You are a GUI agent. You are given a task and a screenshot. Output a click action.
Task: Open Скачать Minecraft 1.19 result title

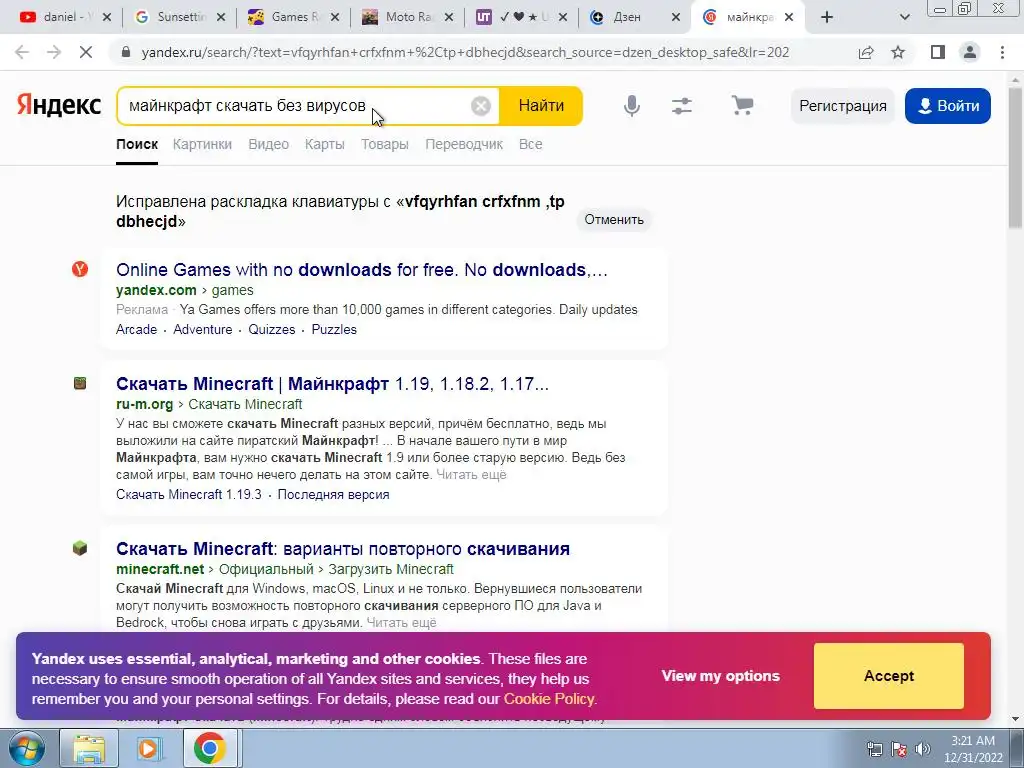click(332, 383)
